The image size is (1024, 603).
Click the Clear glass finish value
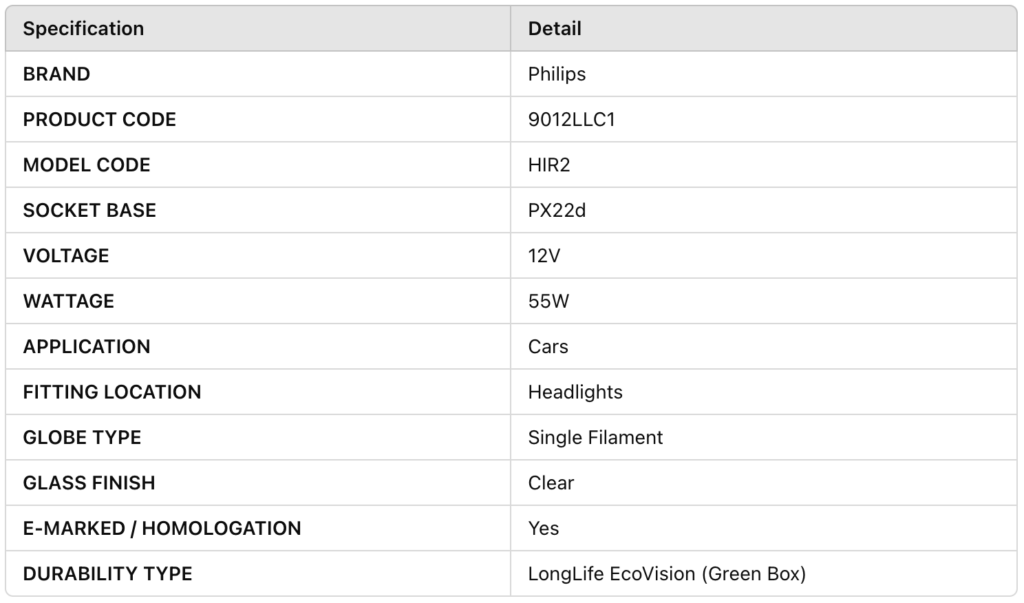551,483
